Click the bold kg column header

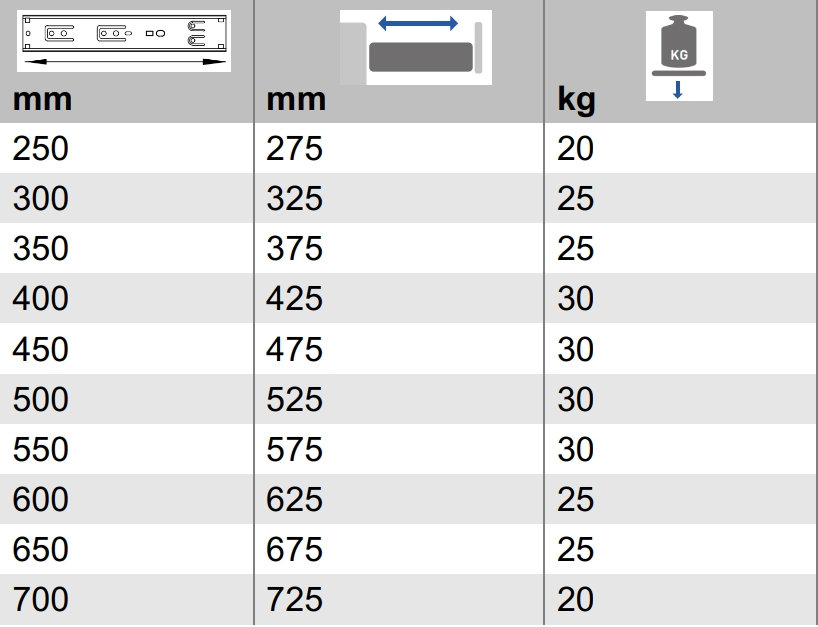[x=576, y=100]
